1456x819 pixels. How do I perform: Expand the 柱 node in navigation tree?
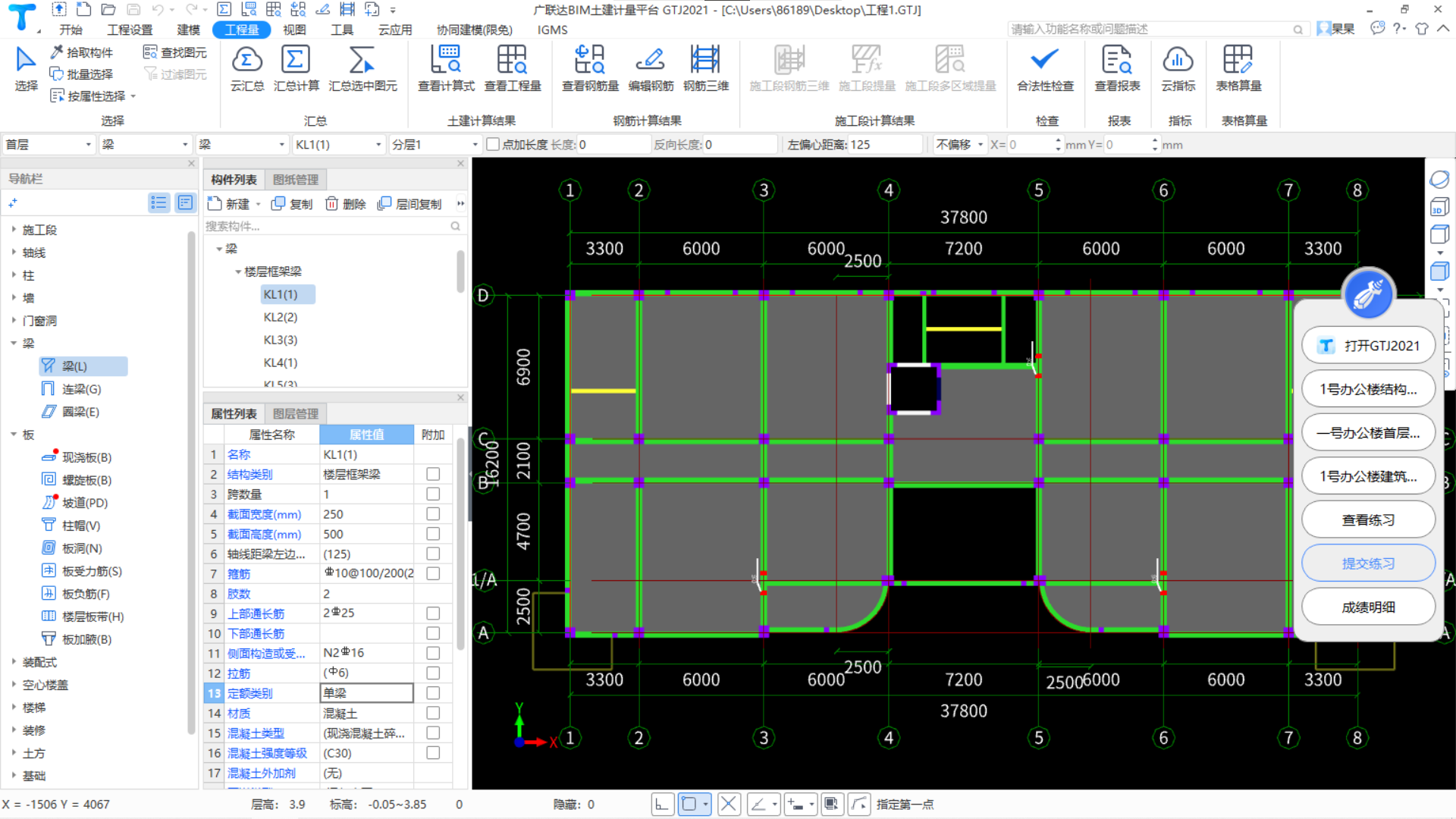pyautogui.click(x=14, y=275)
